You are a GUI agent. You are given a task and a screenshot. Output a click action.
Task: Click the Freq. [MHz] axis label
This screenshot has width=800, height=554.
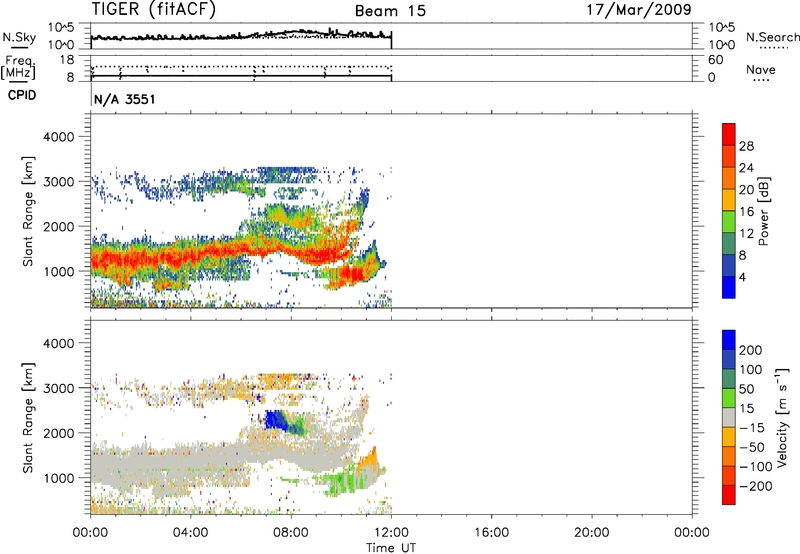[x=19, y=67]
